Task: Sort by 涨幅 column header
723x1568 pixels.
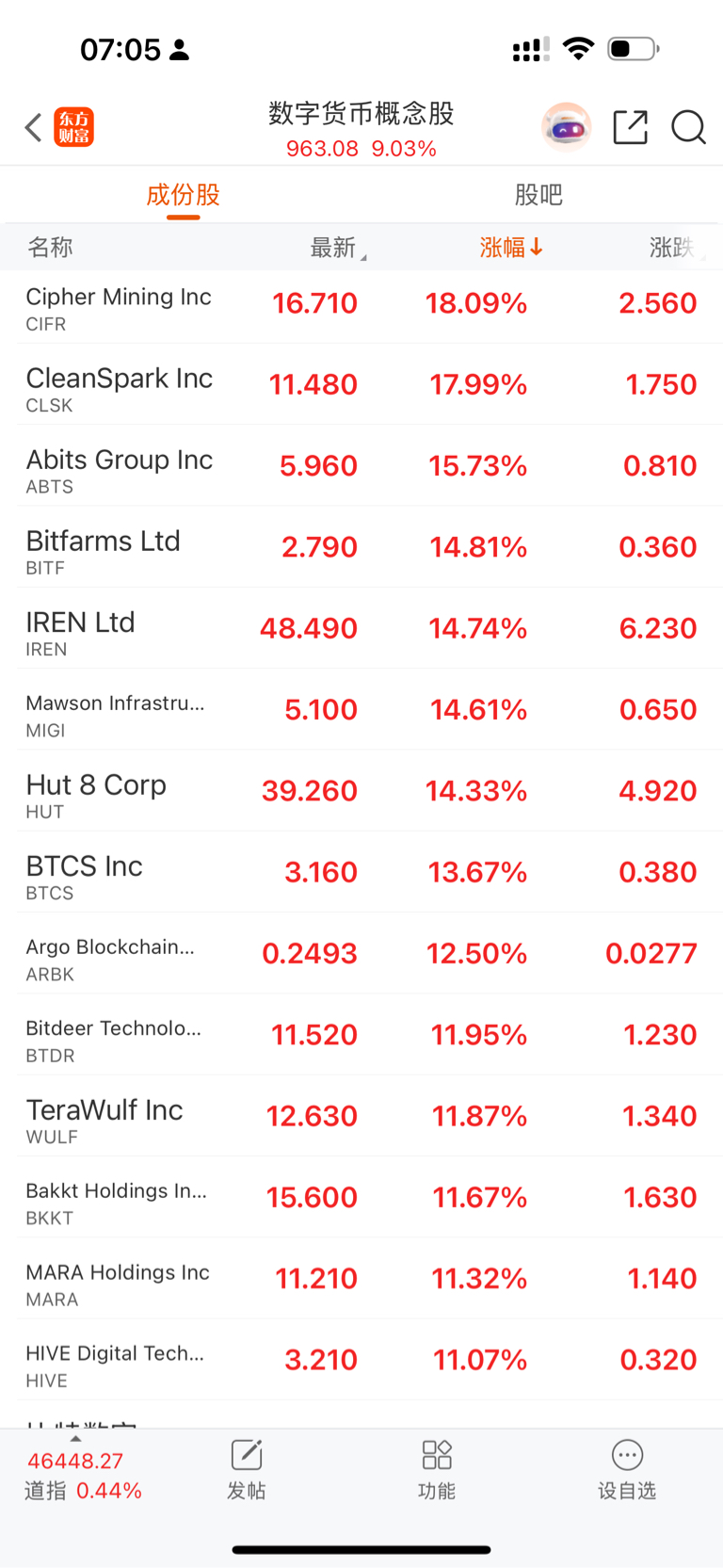Action: [511, 248]
